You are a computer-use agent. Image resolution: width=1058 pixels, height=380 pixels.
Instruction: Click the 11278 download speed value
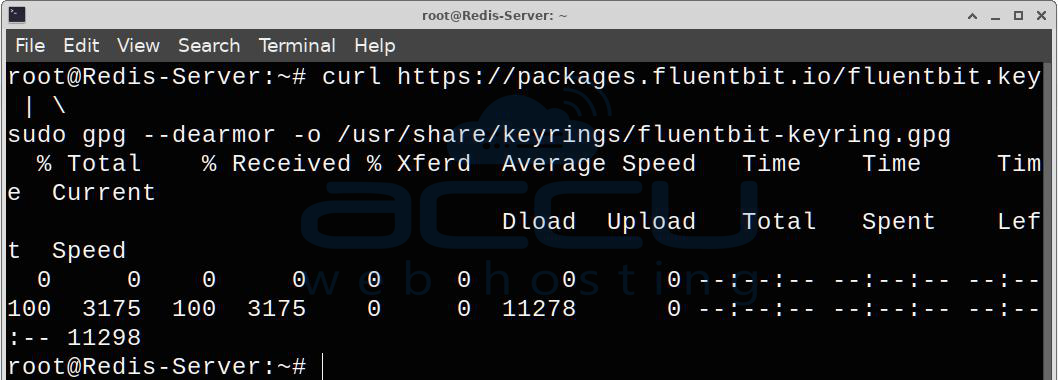[539, 309]
